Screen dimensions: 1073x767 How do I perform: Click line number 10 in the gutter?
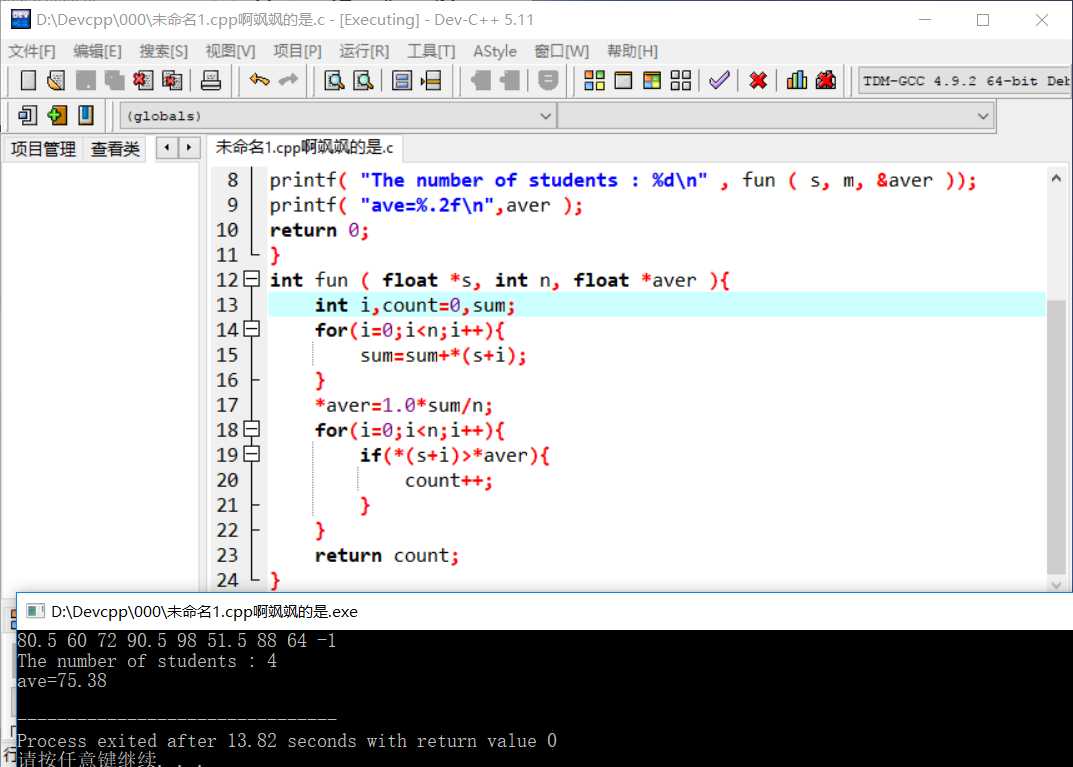227,230
